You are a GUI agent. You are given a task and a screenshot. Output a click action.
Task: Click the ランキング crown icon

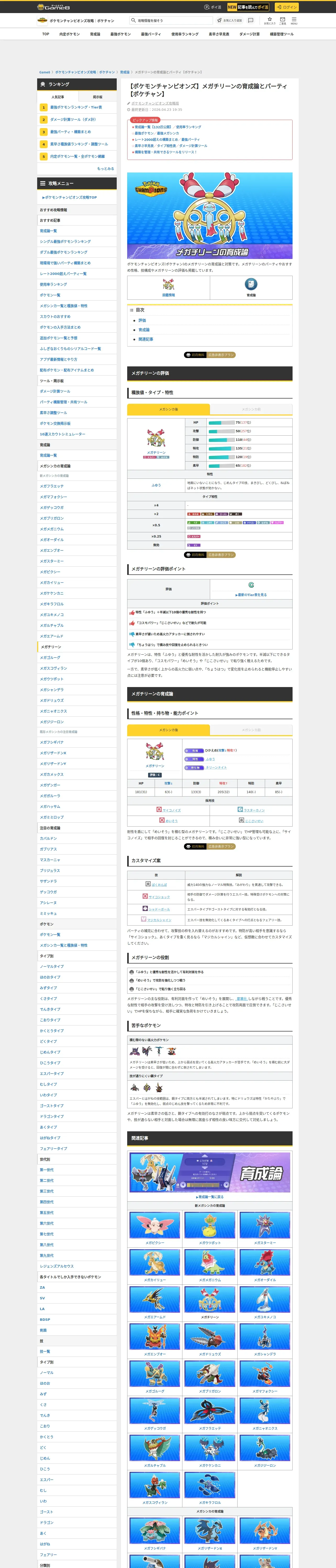pyautogui.click(x=43, y=85)
